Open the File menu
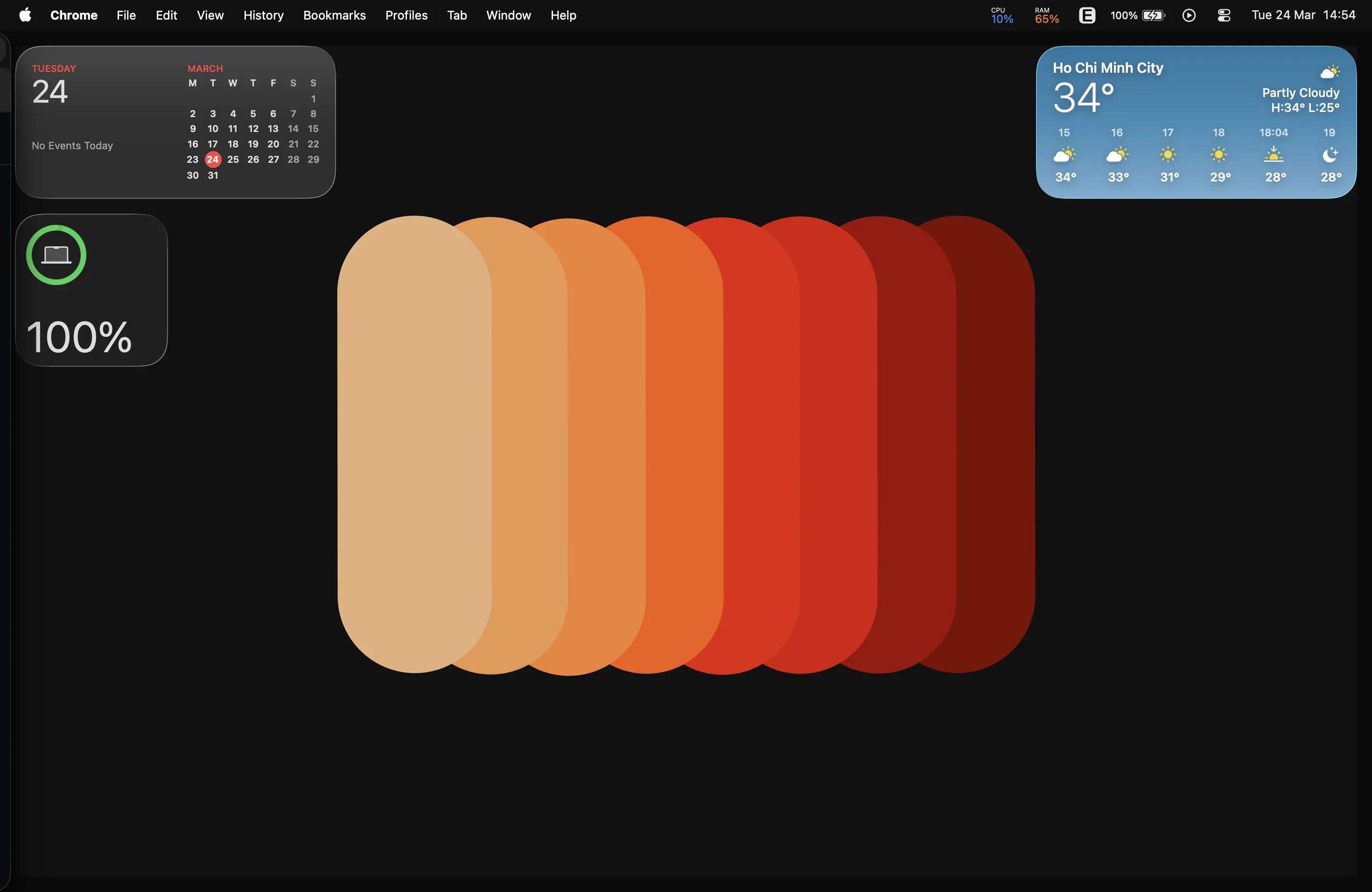The width and height of the screenshot is (1372, 892). coord(126,15)
